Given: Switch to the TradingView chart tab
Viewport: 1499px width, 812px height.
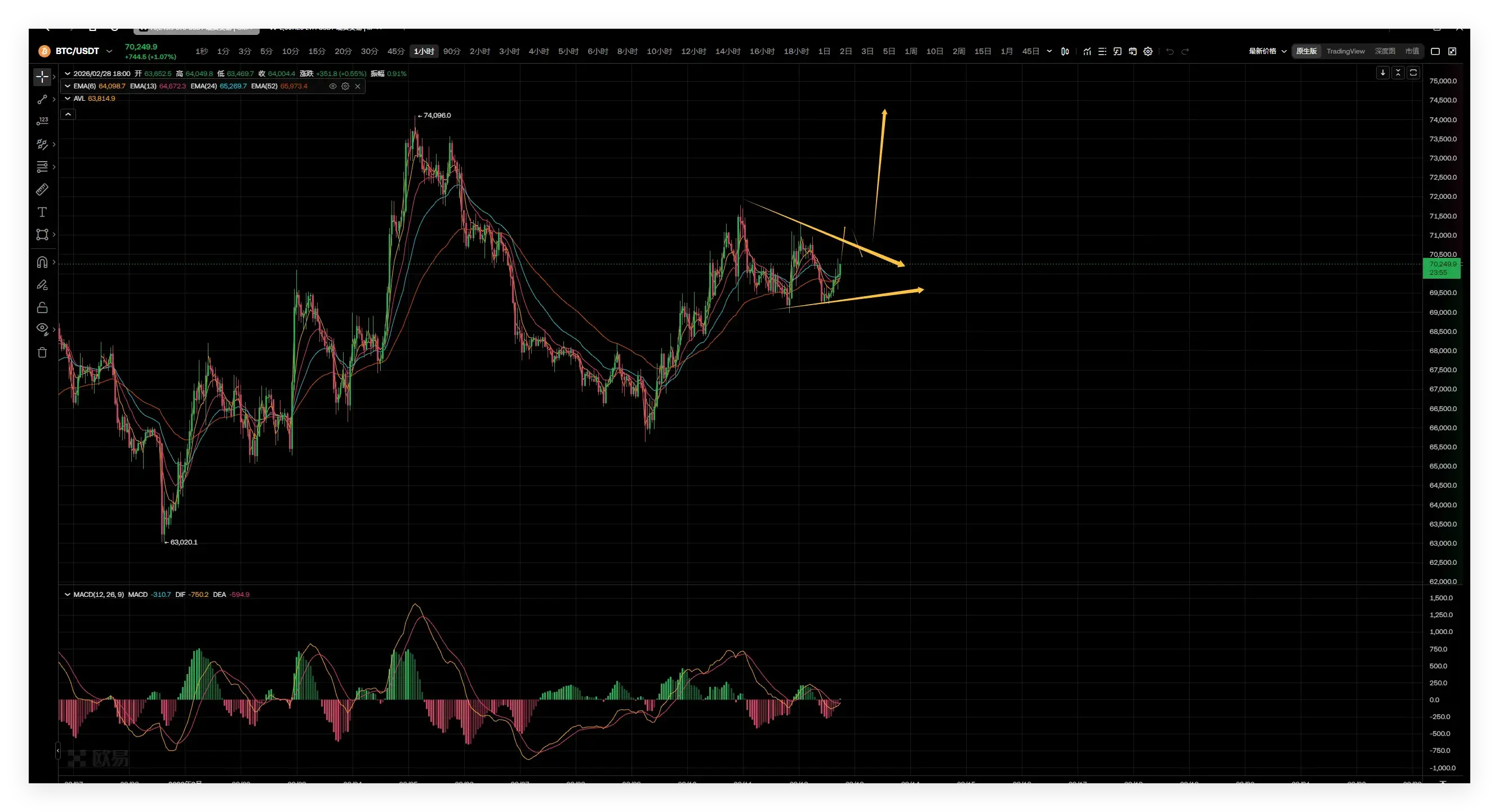Looking at the screenshot, I should click(1345, 51).
